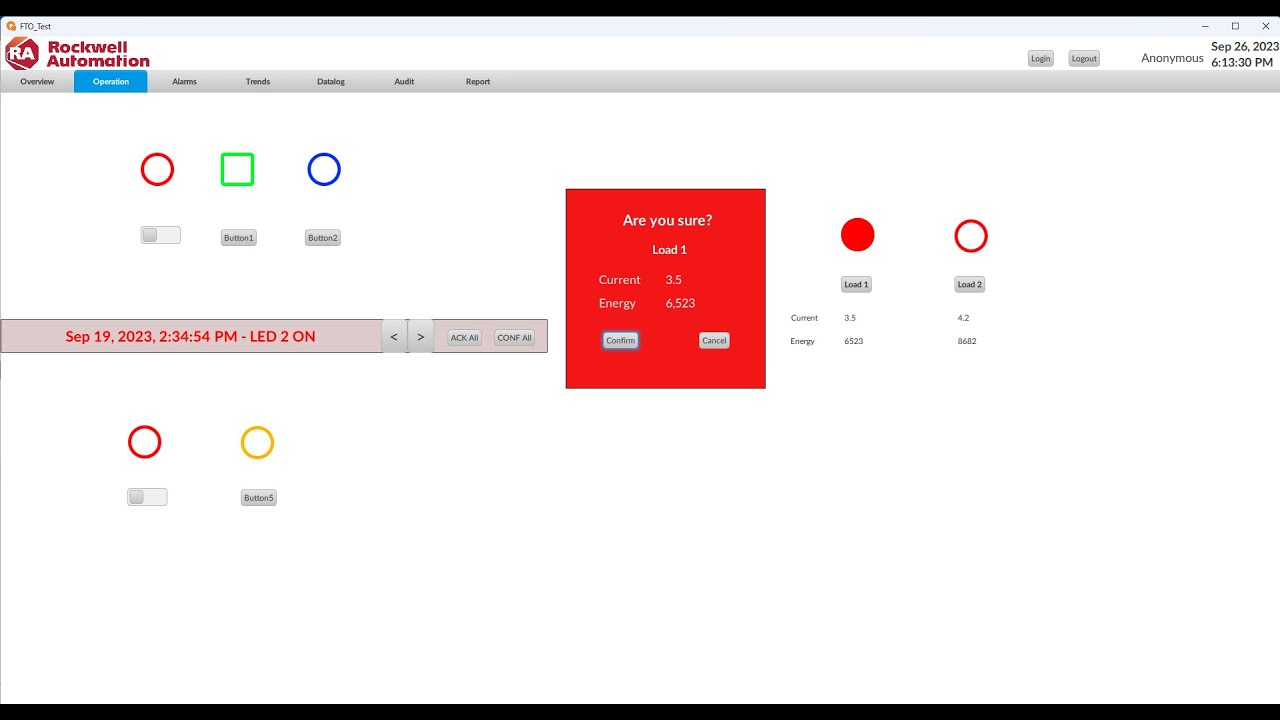Click Button2
Screen dimensions: 1280x720
click(x=323, y=238)
